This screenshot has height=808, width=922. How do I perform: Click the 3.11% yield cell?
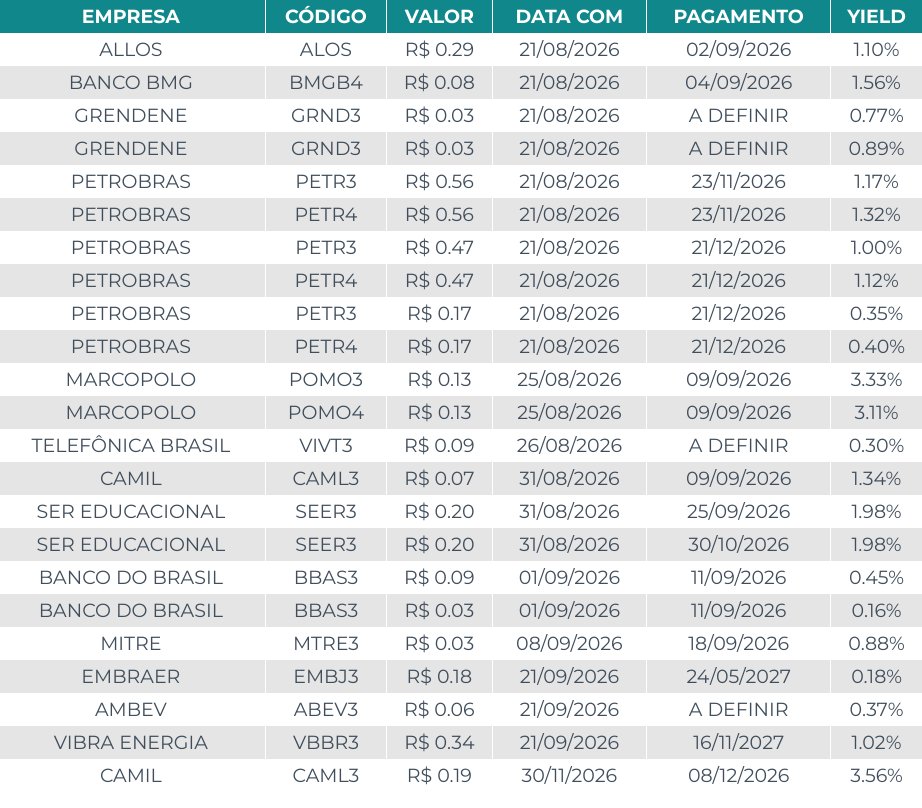876,412
